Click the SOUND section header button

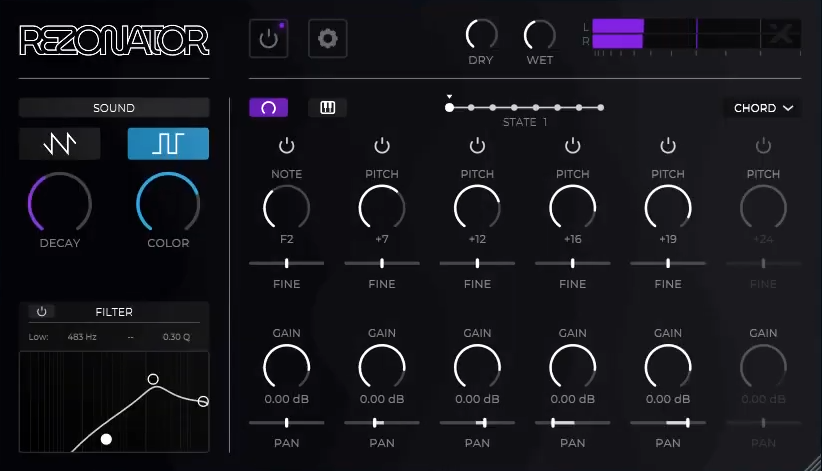click(114, 108)
